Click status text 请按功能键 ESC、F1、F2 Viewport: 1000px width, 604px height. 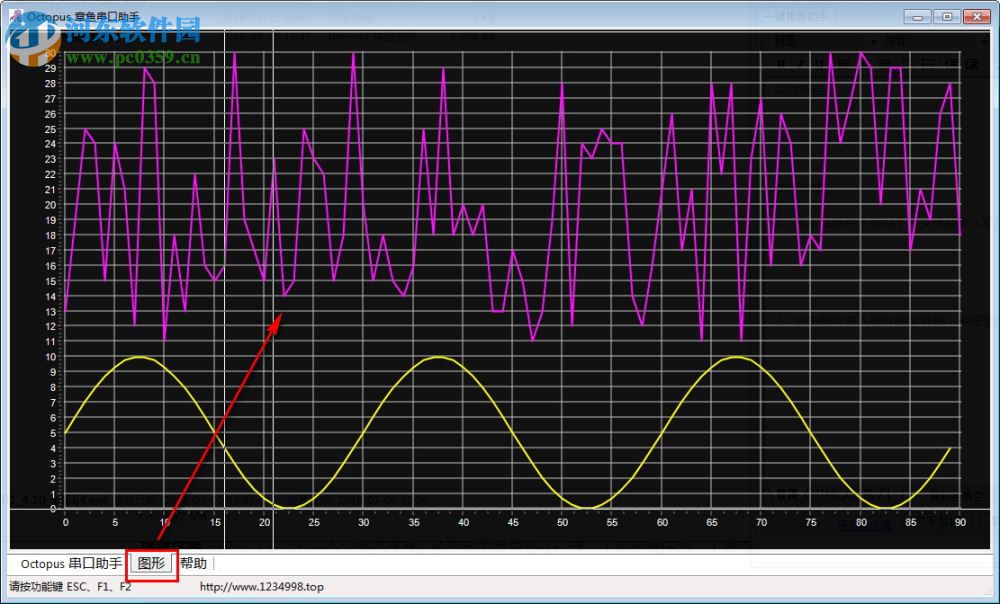(70, 587)
